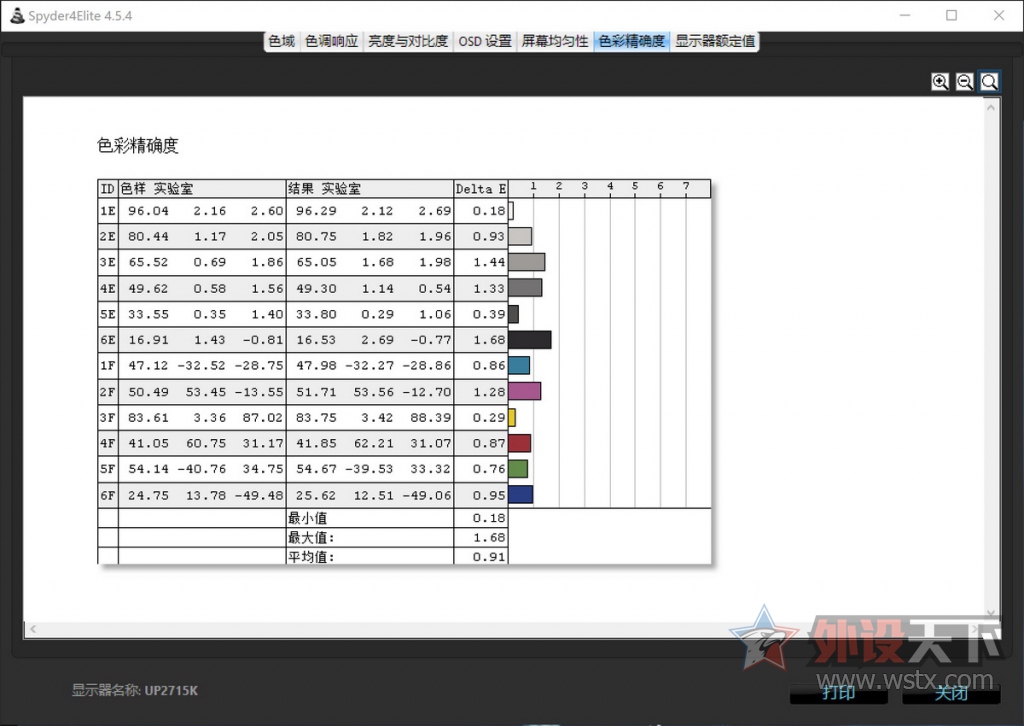
Task: Click the left arrow of the horizontal scrollbar
Action: point(33,629)
